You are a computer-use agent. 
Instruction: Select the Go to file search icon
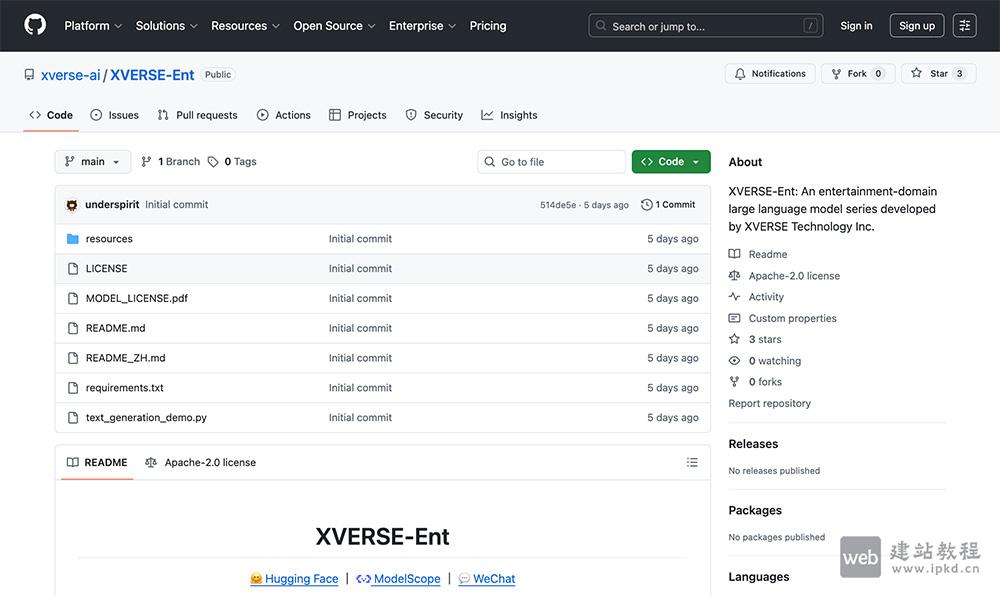point(489,161)
